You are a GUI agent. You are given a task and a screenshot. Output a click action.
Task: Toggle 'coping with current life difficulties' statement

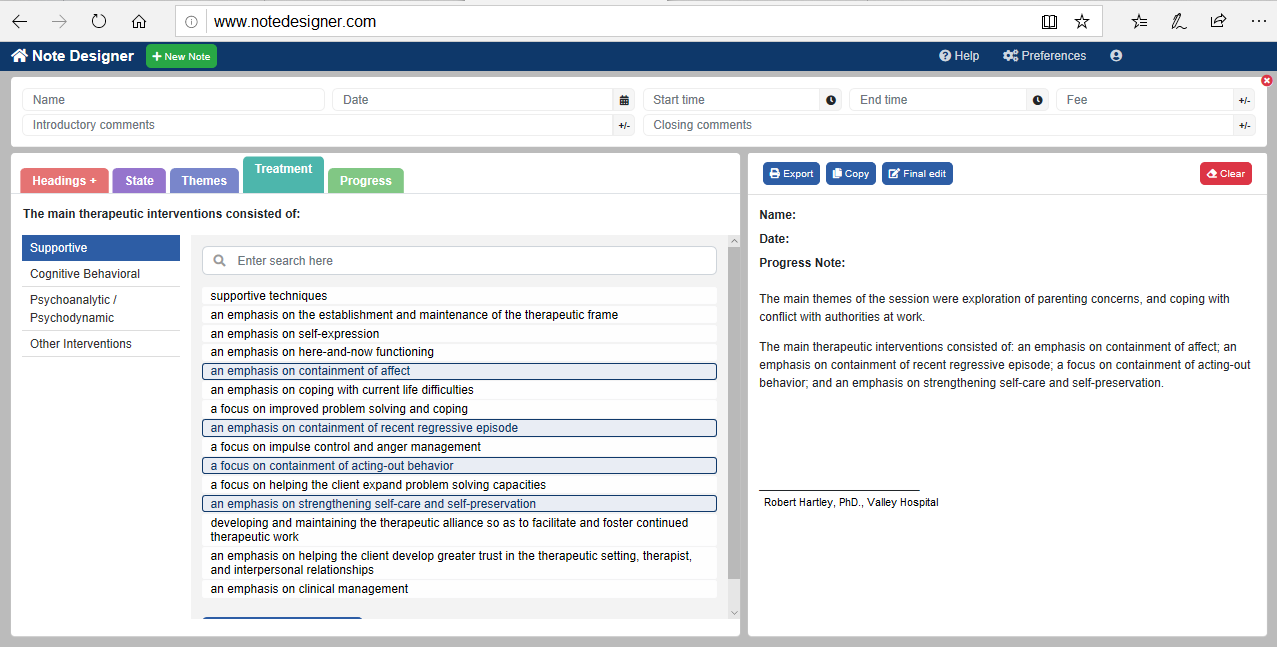click(x=459, y=390)
